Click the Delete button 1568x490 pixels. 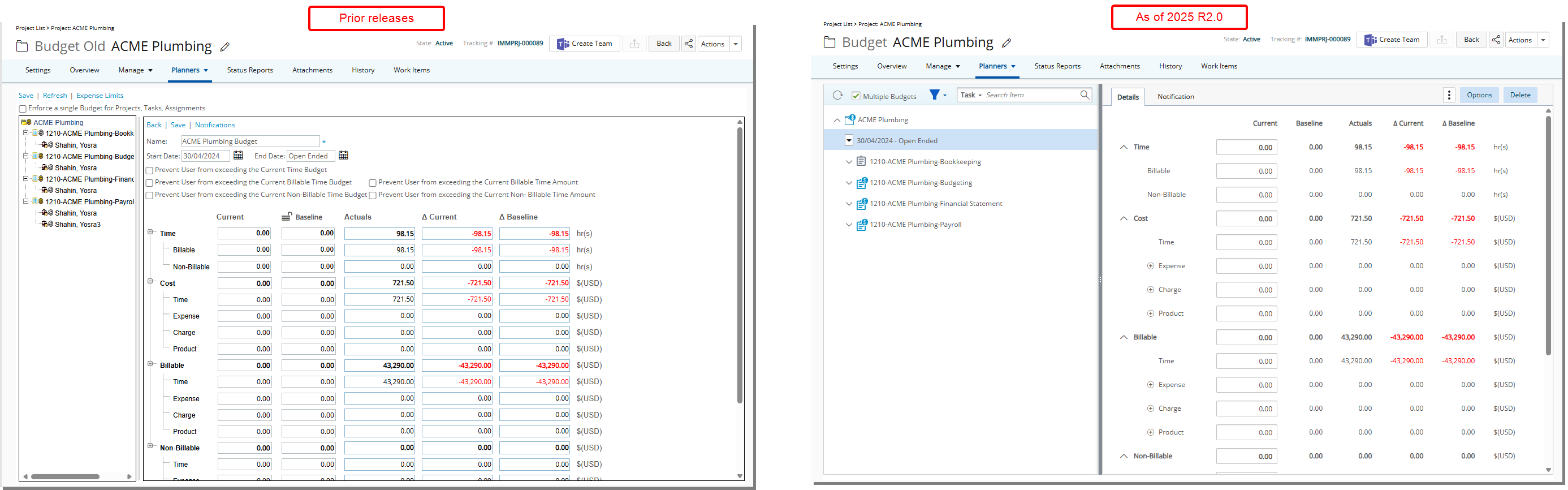pyautogui.click(x=1520, y=95)
